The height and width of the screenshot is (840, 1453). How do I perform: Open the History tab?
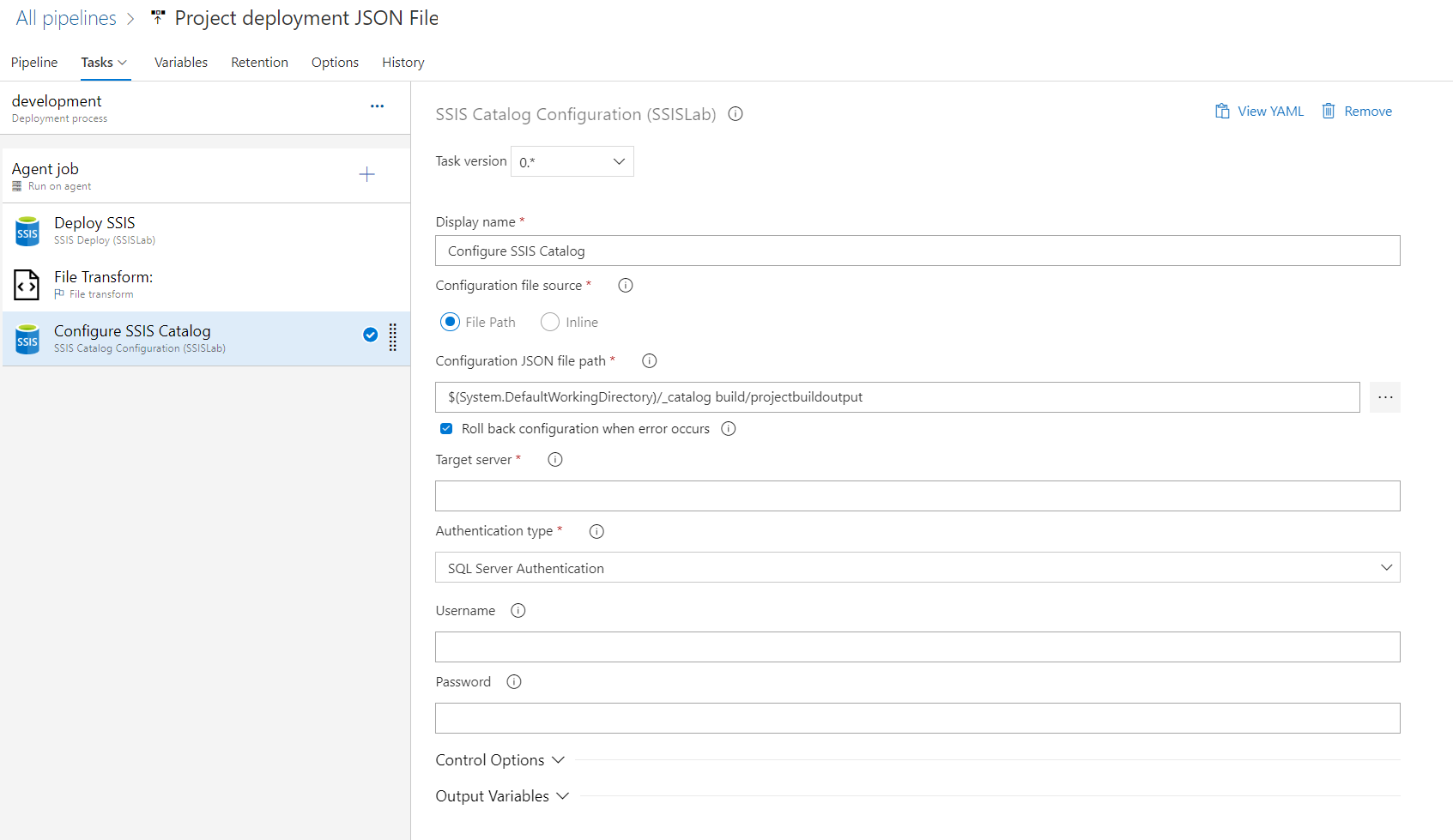point(403,62)
